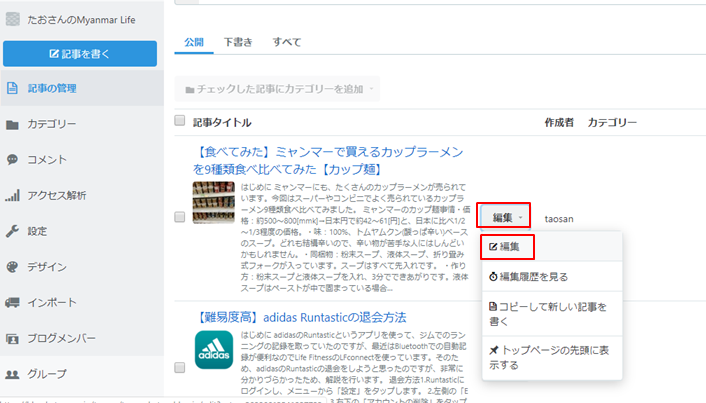Screen dimensions: 706x403
Task: Toggle the 編集 dropdown button beside taosan
Action: 504,217
